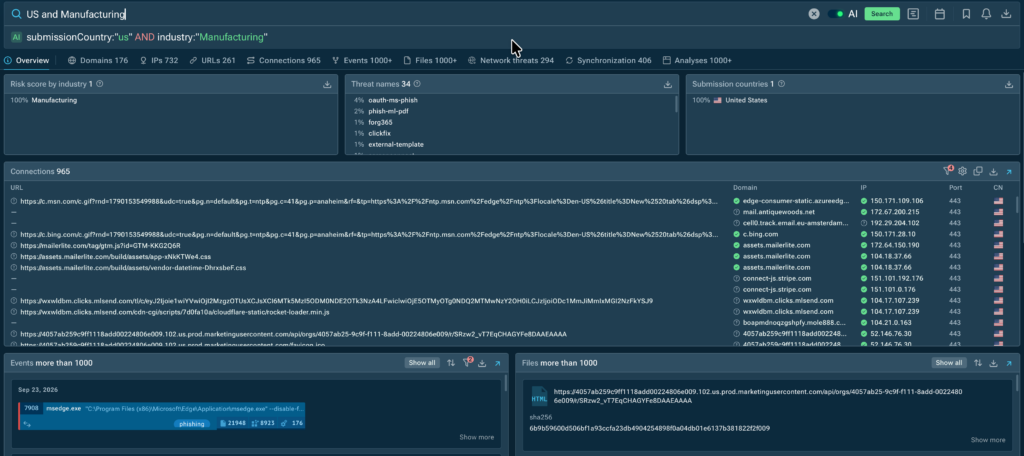The width and height of the screenshot is (1024, 456).
Task: Open the Connections filter icon with badge 4
Action: pos(947,171)
